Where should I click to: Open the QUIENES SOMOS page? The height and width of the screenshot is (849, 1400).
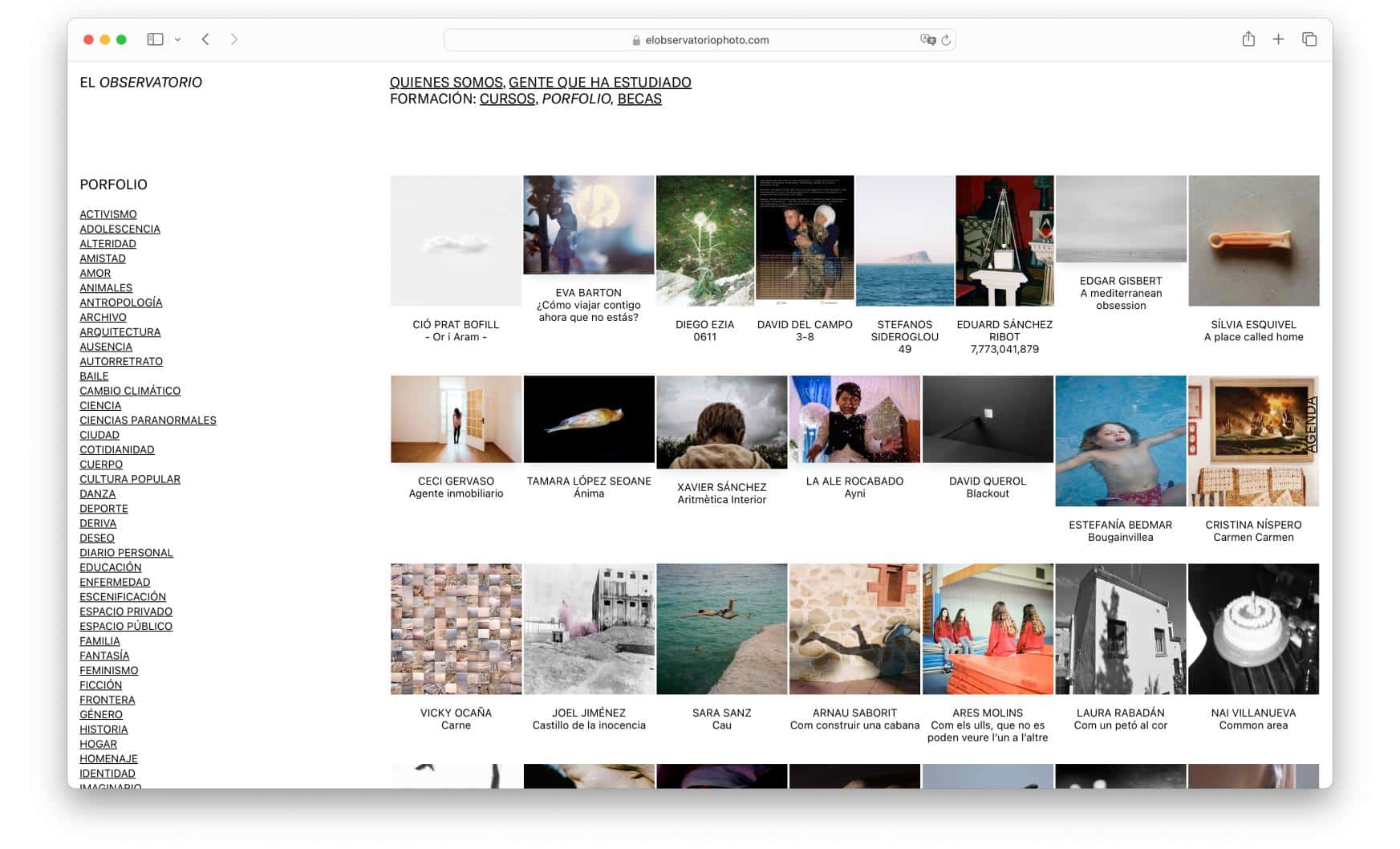(x=447, y=82)
